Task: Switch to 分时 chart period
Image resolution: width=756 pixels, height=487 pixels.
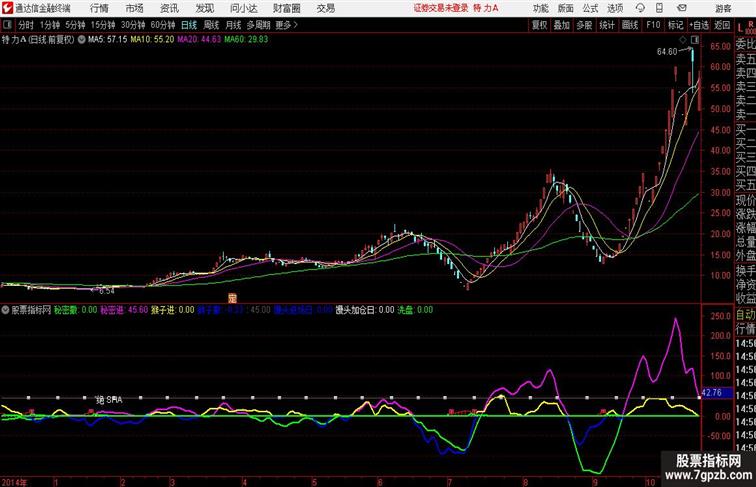Action: [26, 25]
